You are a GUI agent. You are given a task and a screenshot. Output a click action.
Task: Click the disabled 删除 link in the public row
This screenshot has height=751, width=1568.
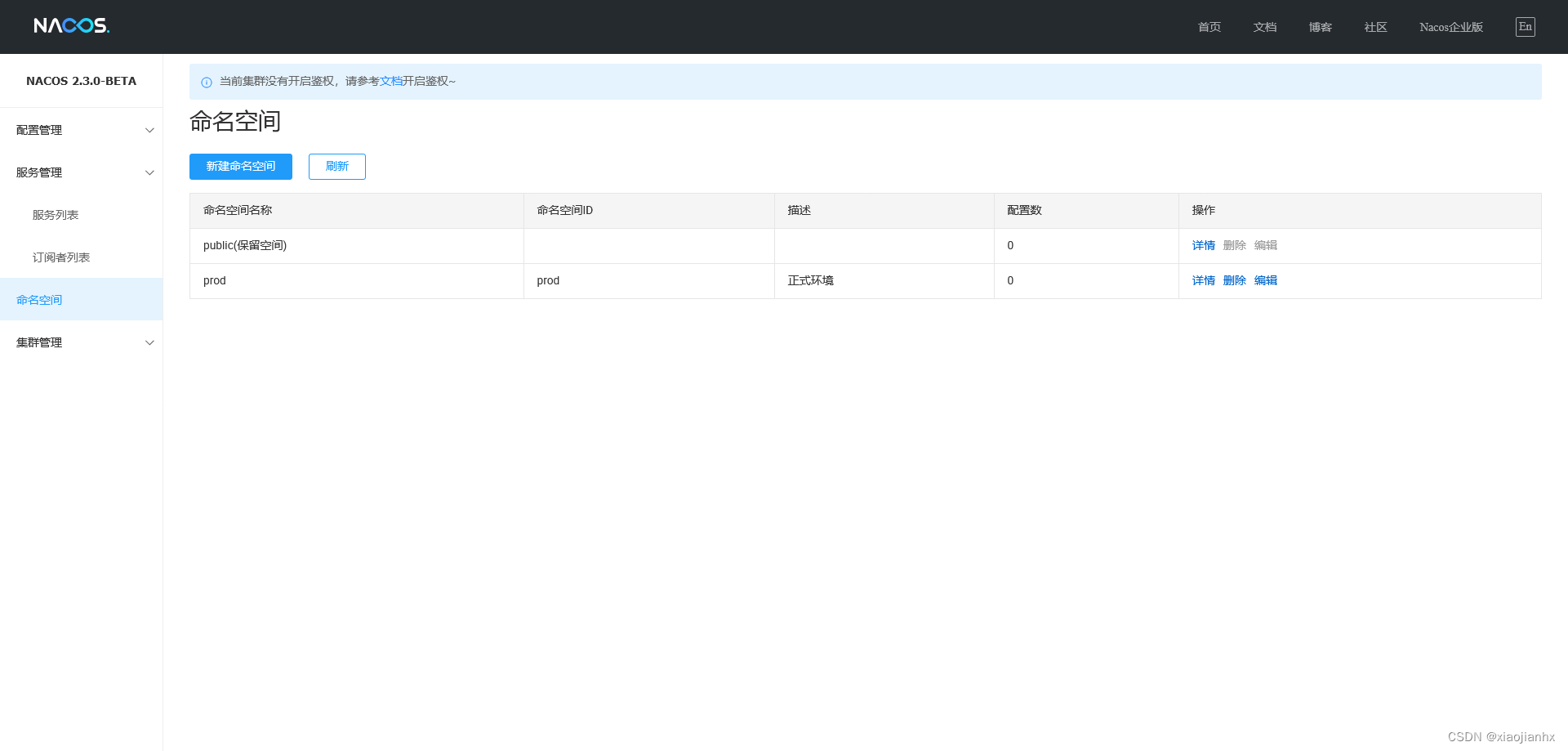1235,245
